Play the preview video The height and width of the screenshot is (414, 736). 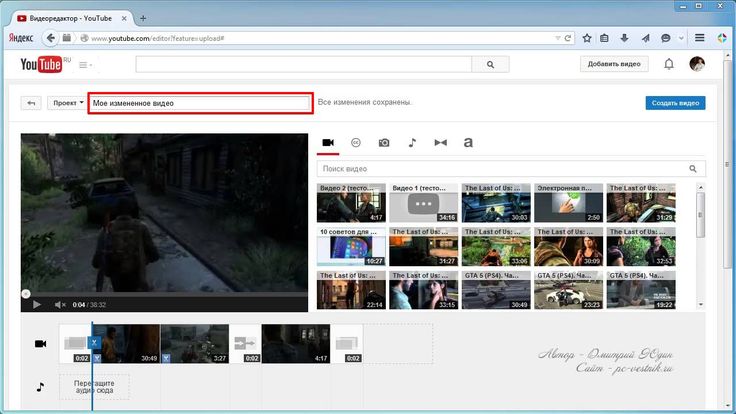pyautogui.click(x=37, y=305)
